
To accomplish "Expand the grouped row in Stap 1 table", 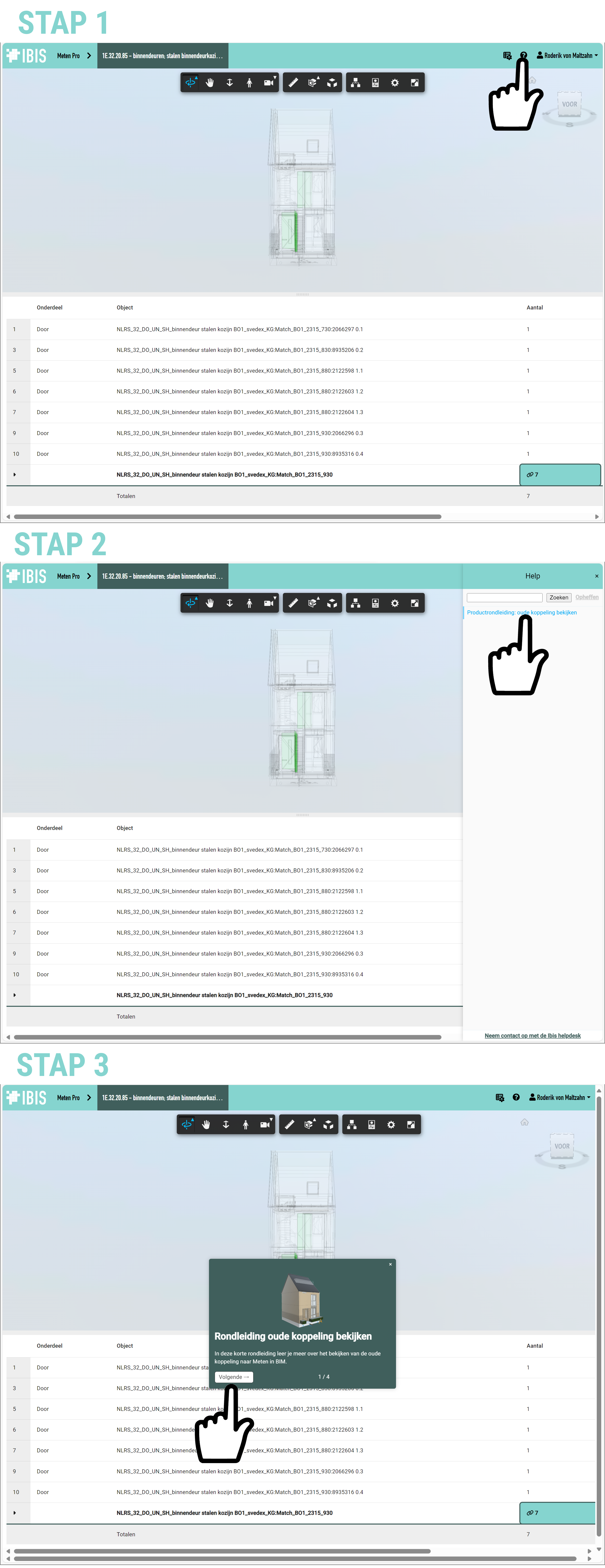I will pyautogui.click(x=15, y=475).
